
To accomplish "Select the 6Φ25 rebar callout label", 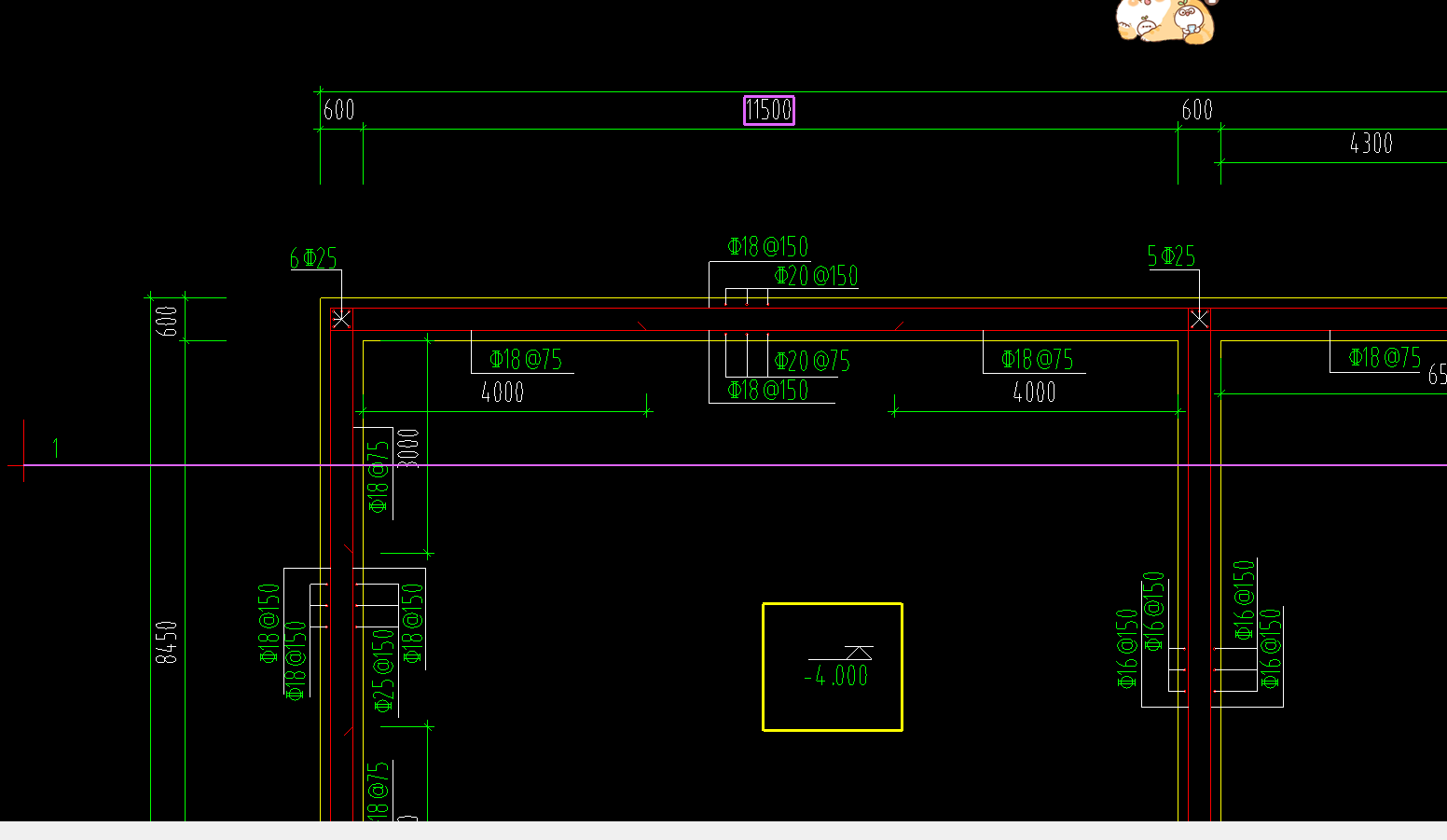I will [313, 258].
